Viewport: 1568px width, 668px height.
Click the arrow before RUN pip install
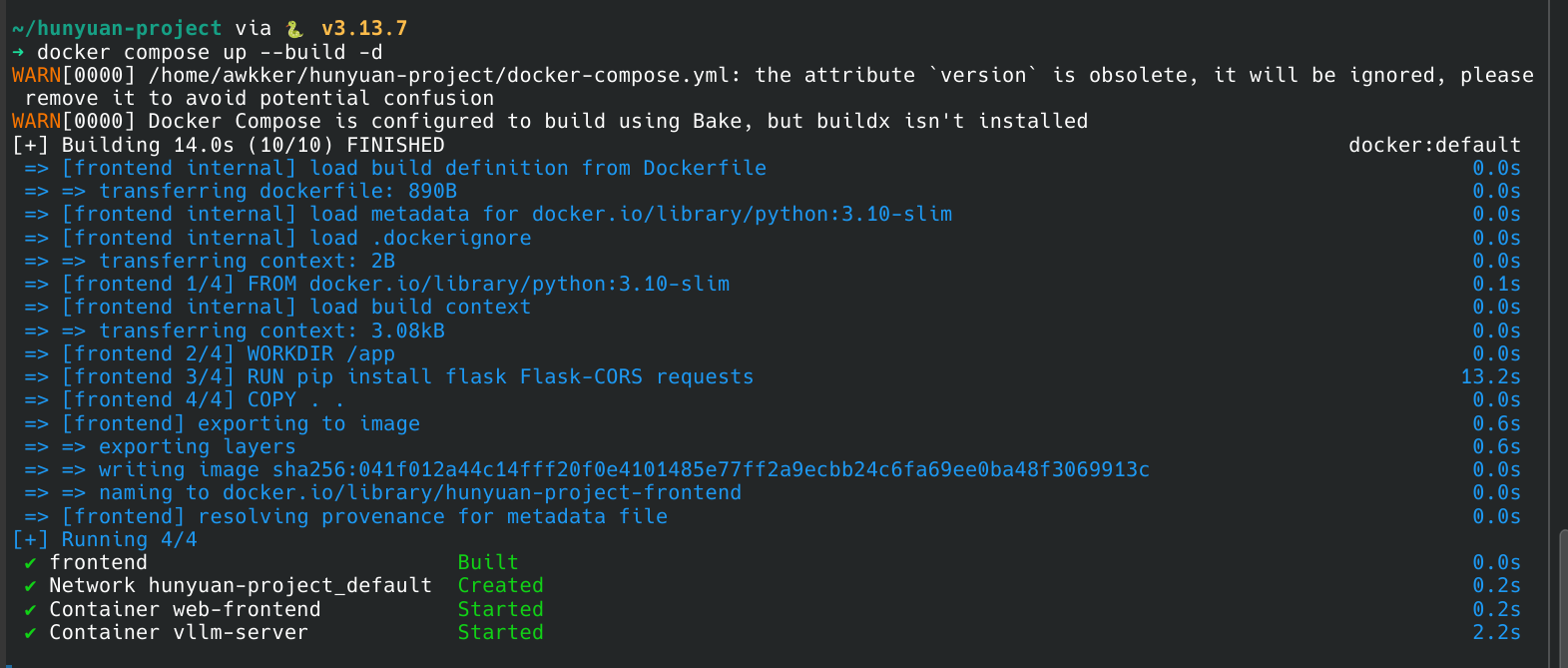[37, 377]
